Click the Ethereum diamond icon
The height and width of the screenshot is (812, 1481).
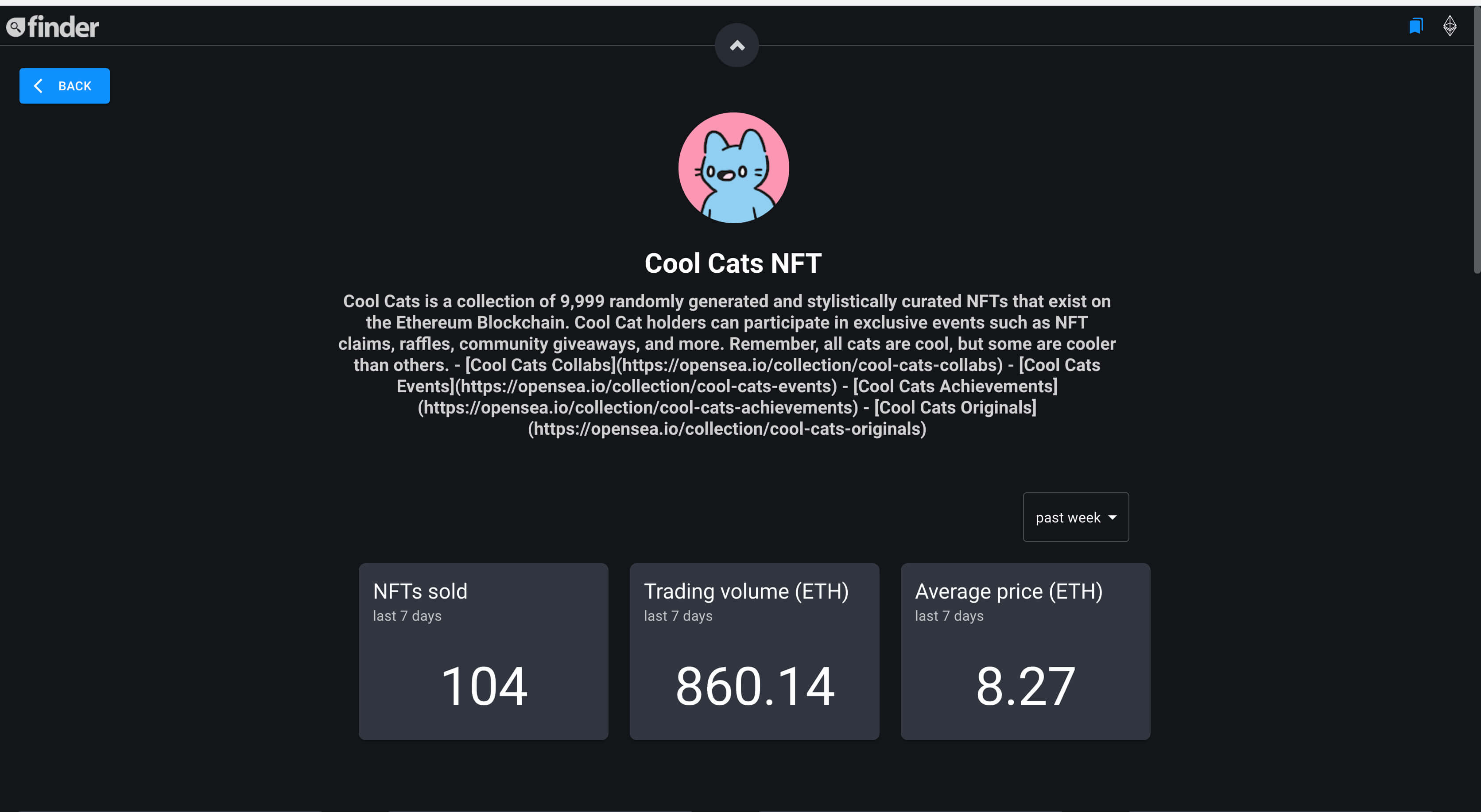click(x=1450, y=26)
